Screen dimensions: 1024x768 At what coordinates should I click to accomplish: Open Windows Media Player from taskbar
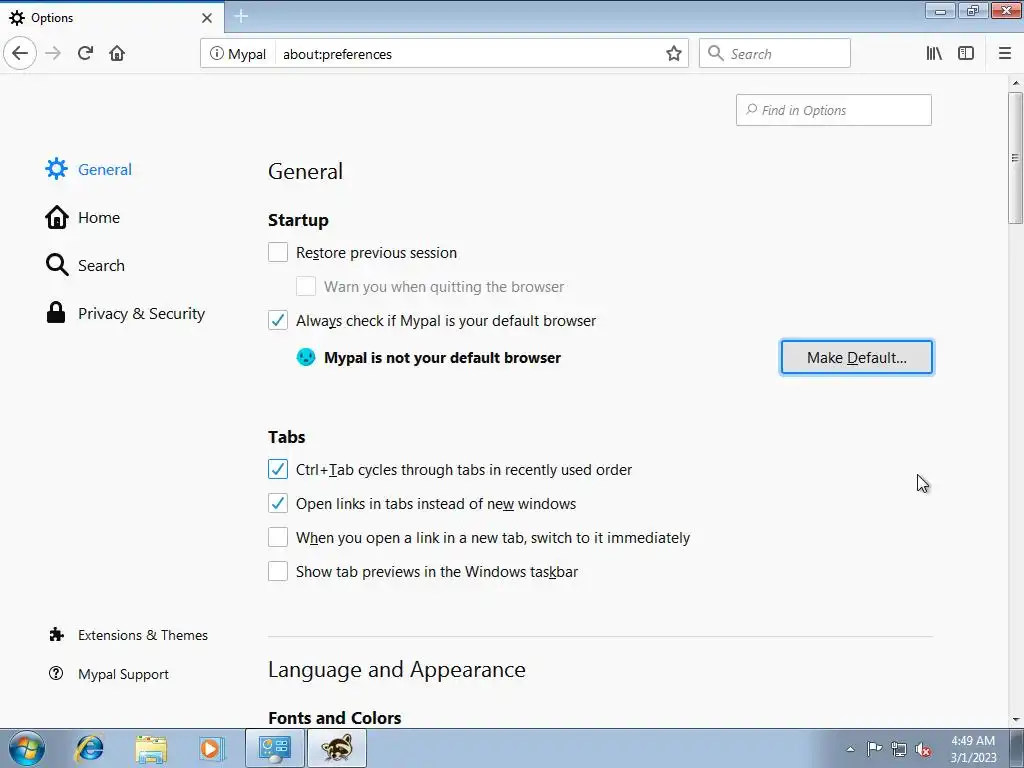click(x=212, y=748)
